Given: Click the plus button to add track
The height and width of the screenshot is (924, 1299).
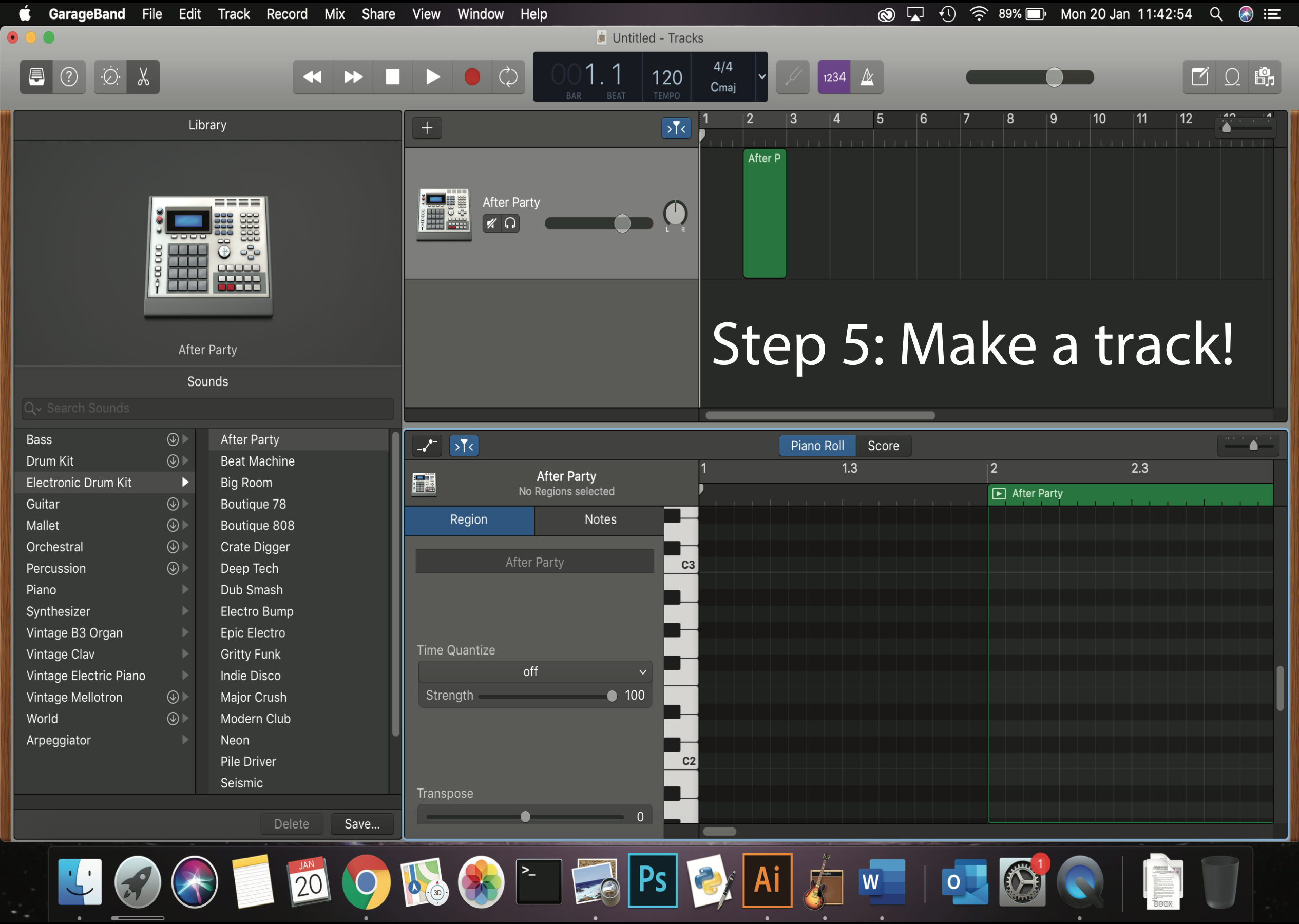Looking at the screenshot, I should point(427,128).
